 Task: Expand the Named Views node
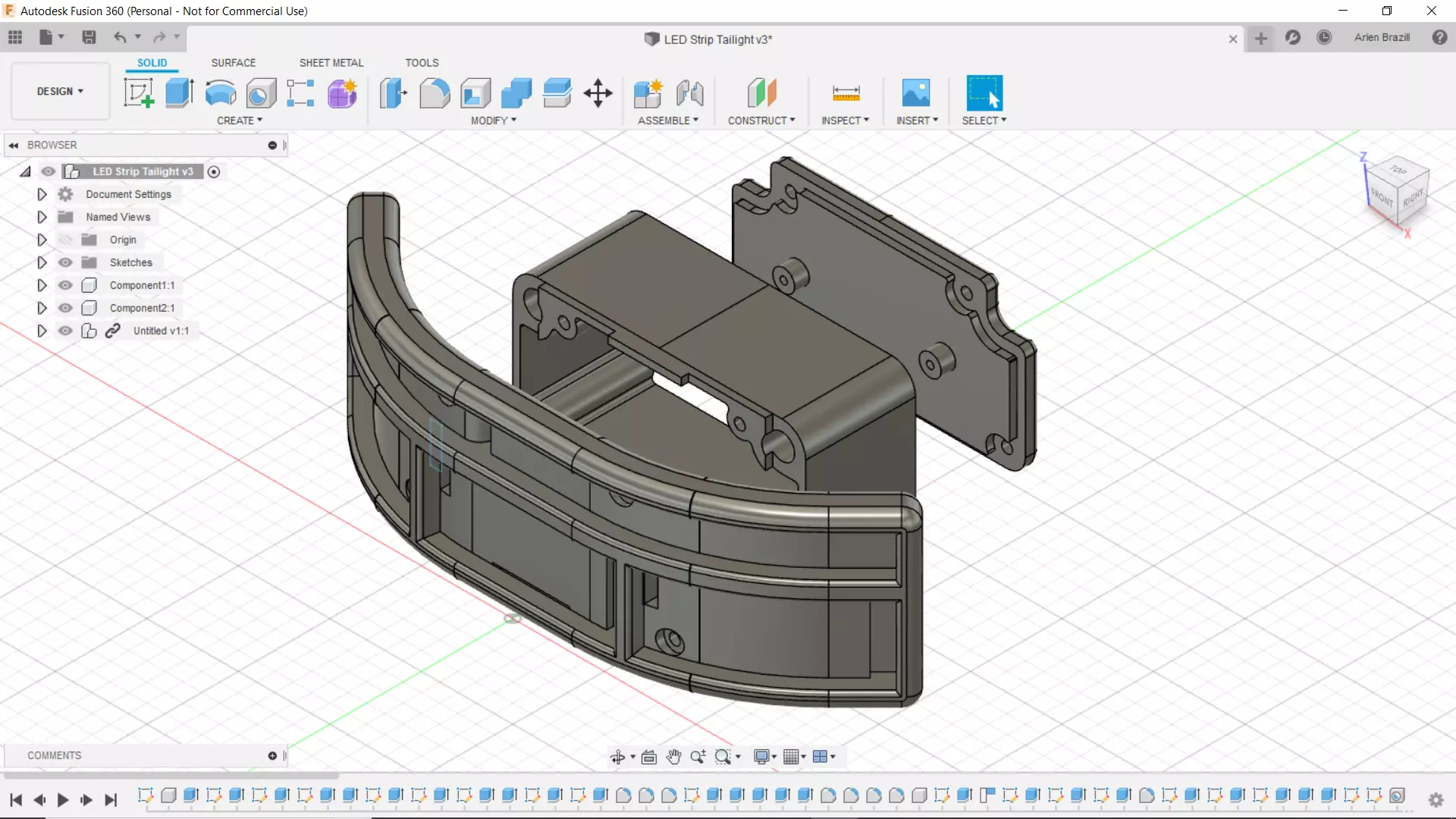pos(42,217)
